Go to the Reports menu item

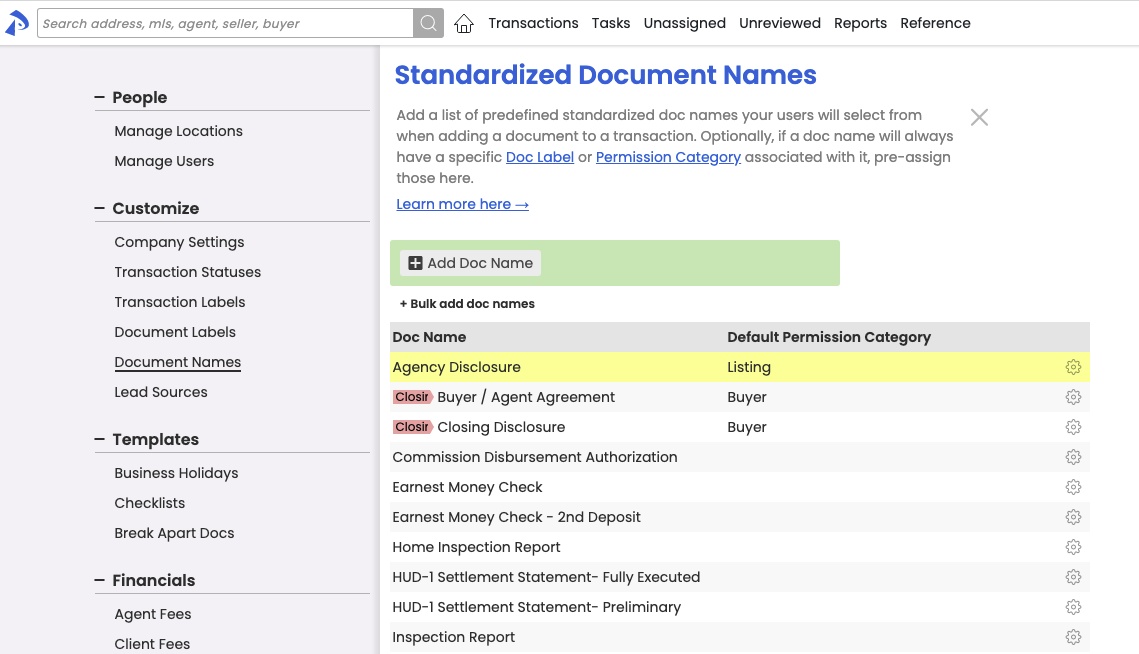860,23
